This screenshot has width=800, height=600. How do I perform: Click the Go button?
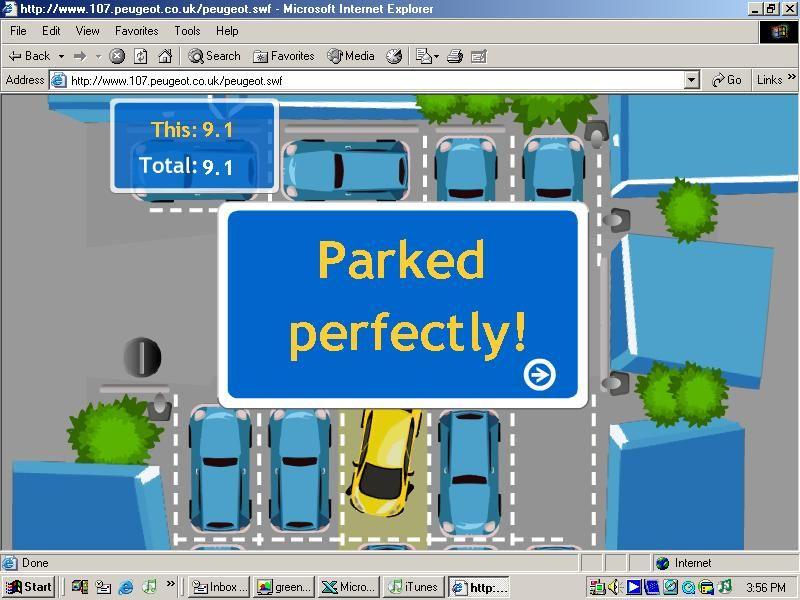pos(726,80)
